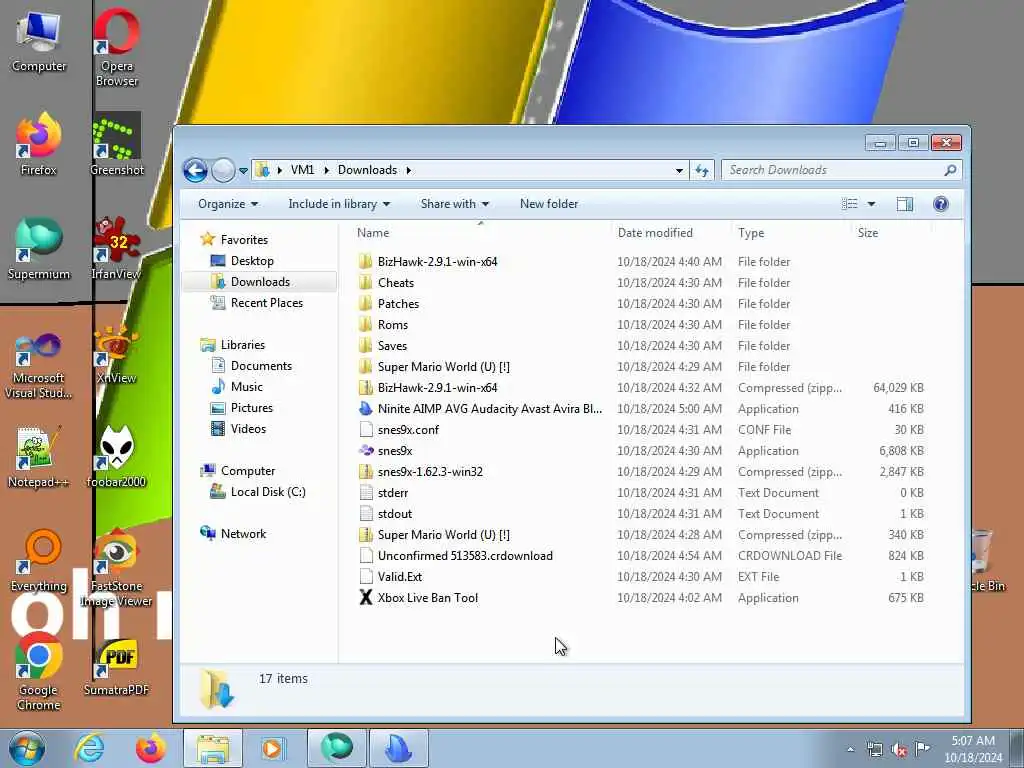Image resolution: width=1024 pixels, height=768 pixels.
Task: Expand the arrow after Downloads breadcrumb
Action: coord(409,170)
